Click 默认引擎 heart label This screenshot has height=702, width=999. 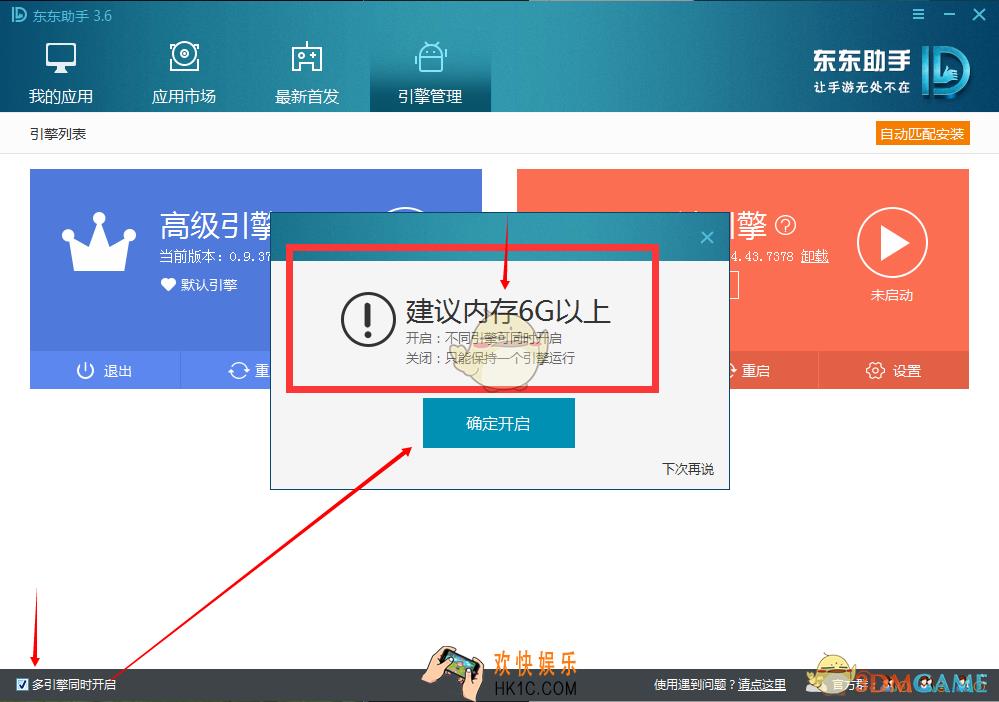[199, 285]
